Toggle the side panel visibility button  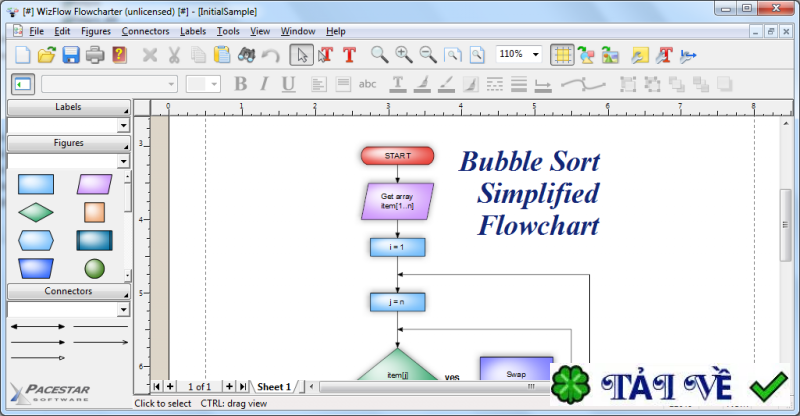click(x=22, y=84)
